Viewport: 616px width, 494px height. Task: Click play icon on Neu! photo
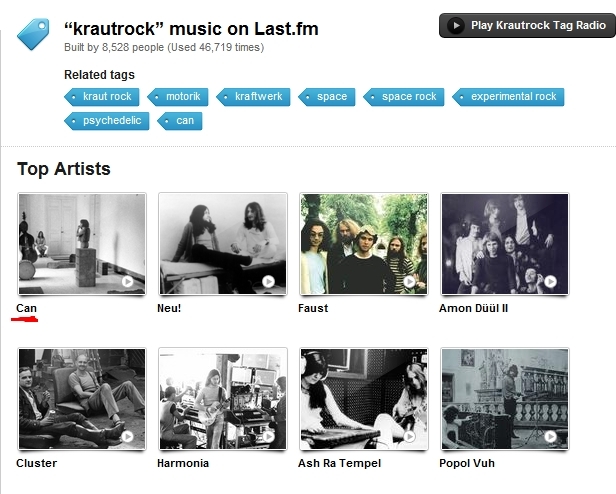(x=268, y=281)
